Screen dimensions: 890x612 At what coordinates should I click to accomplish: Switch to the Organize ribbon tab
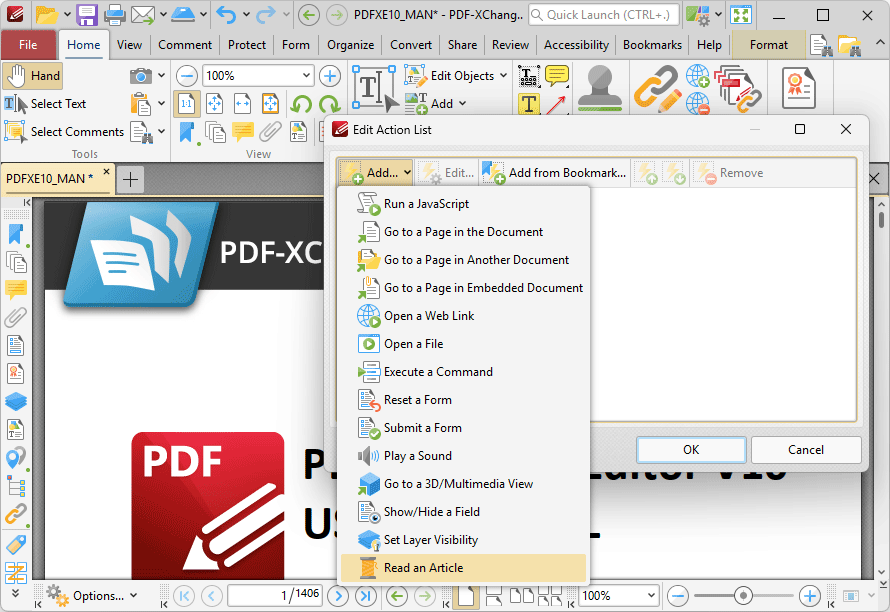tap(350, 45)
